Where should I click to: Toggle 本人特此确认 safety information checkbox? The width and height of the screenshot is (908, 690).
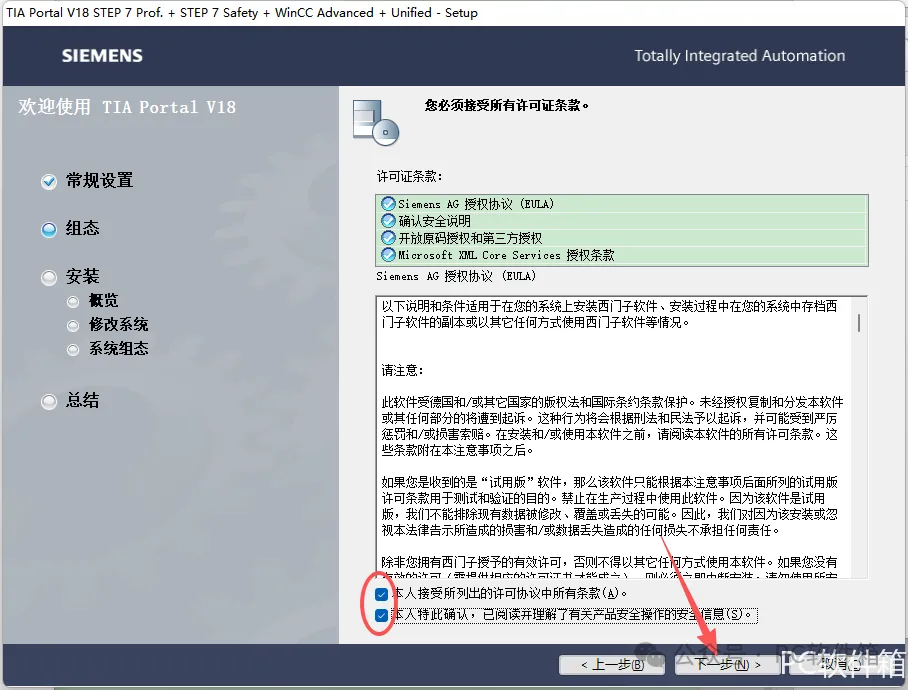[381, 615]
